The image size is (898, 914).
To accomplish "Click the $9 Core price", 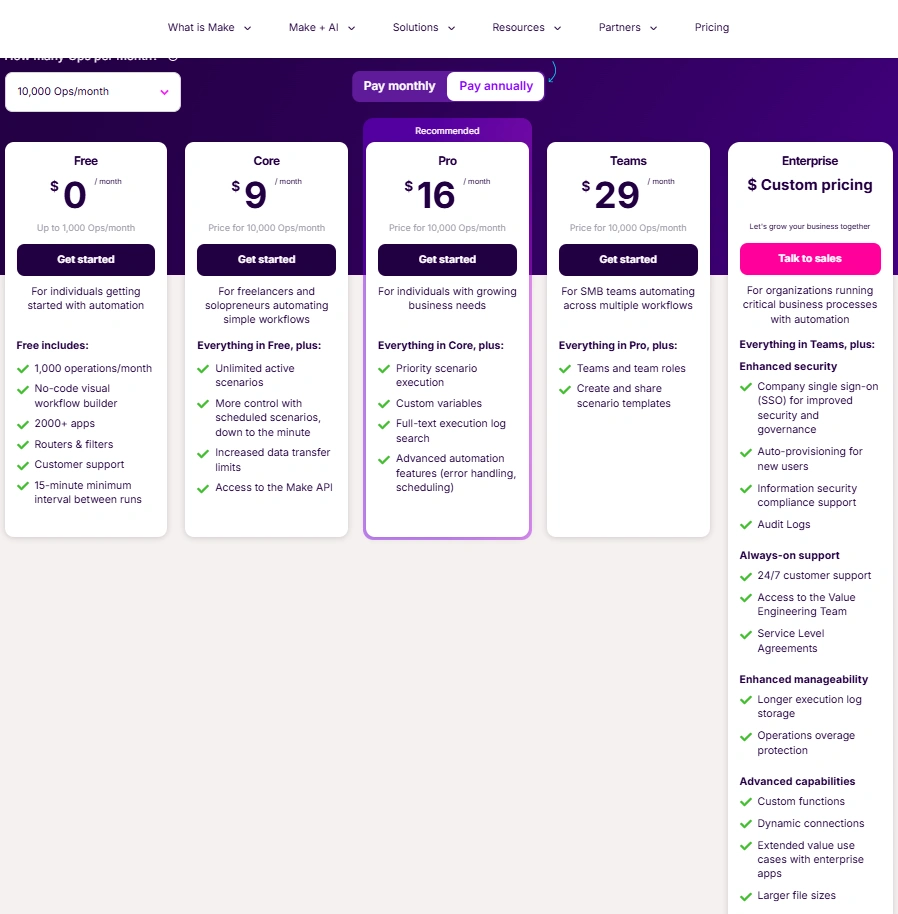I will click(x=249, y=195).
